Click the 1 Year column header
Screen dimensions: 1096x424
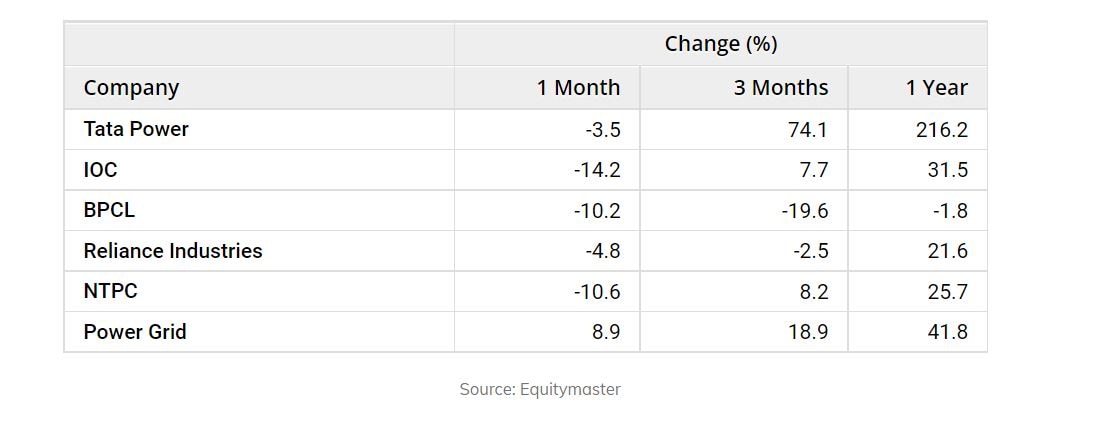coord(936,88)
